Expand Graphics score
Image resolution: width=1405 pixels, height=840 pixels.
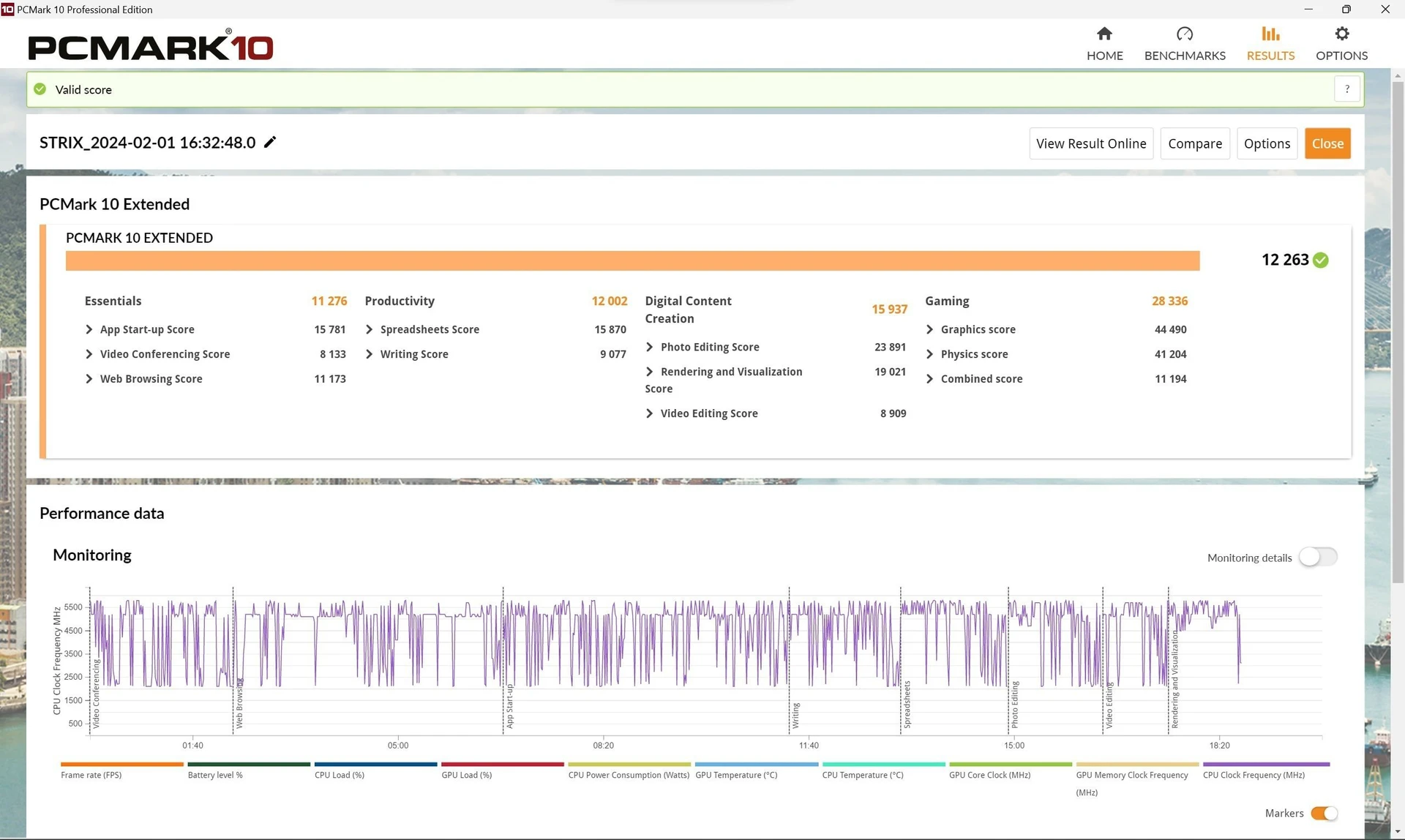pyautogui.click(x=929, y=329)
